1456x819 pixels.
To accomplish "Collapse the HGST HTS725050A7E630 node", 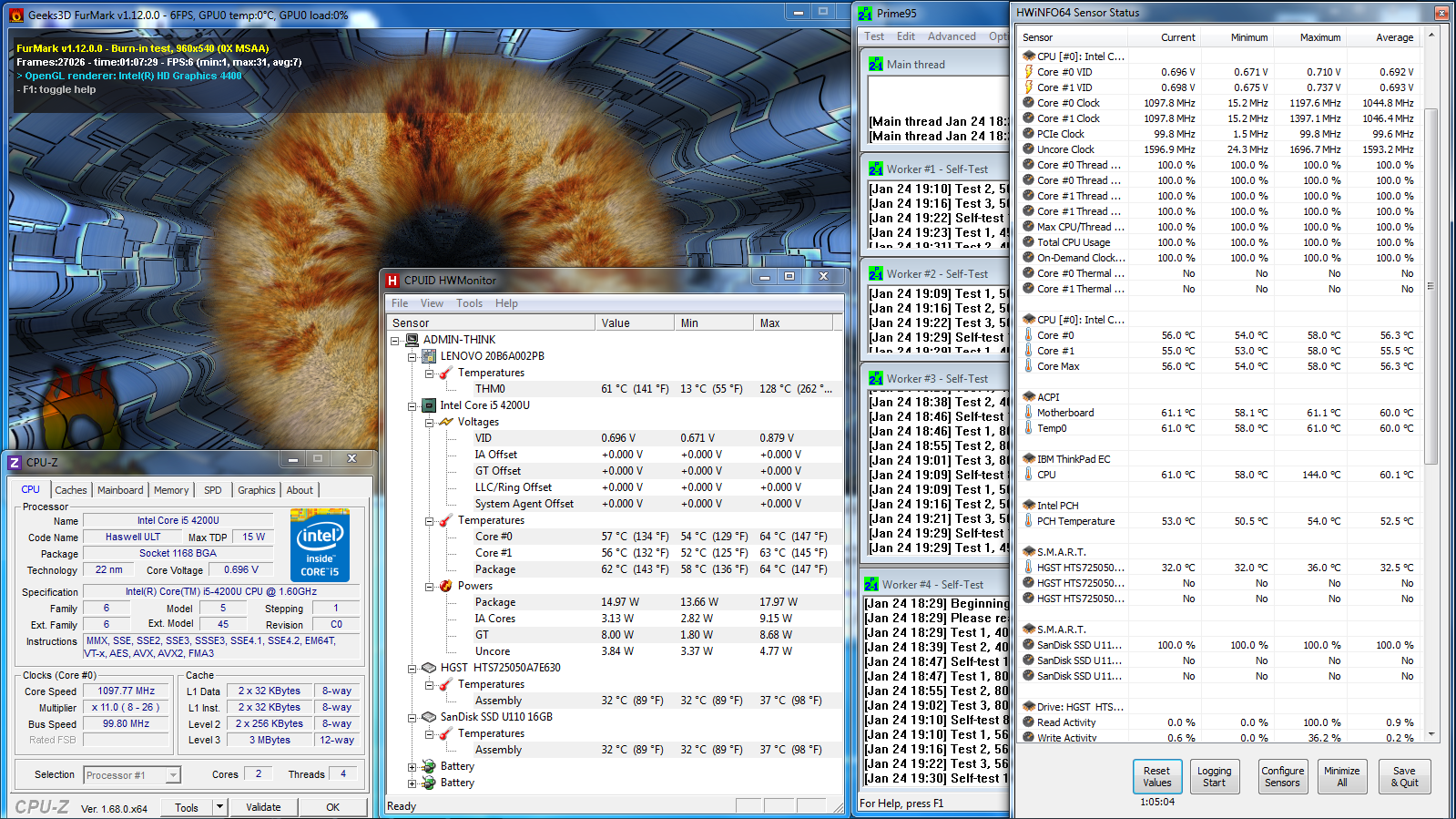I will pyautogui.click(x=412, y=669).
